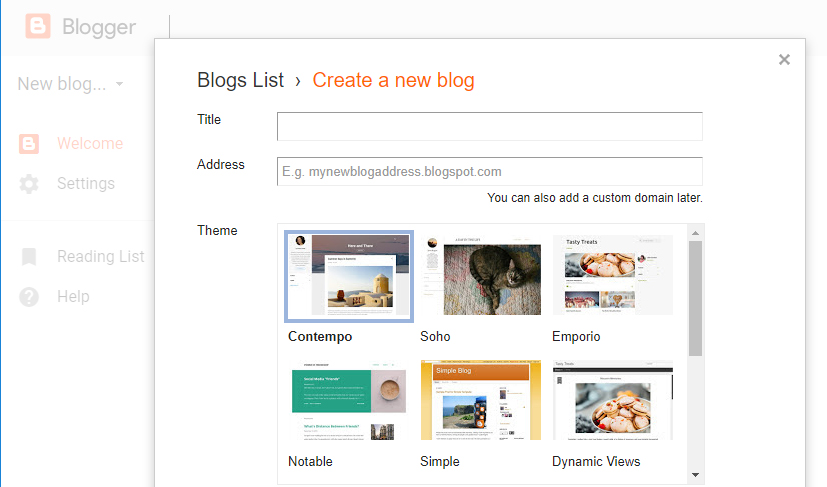Click the Blogger logo icon

pos(38,26)
